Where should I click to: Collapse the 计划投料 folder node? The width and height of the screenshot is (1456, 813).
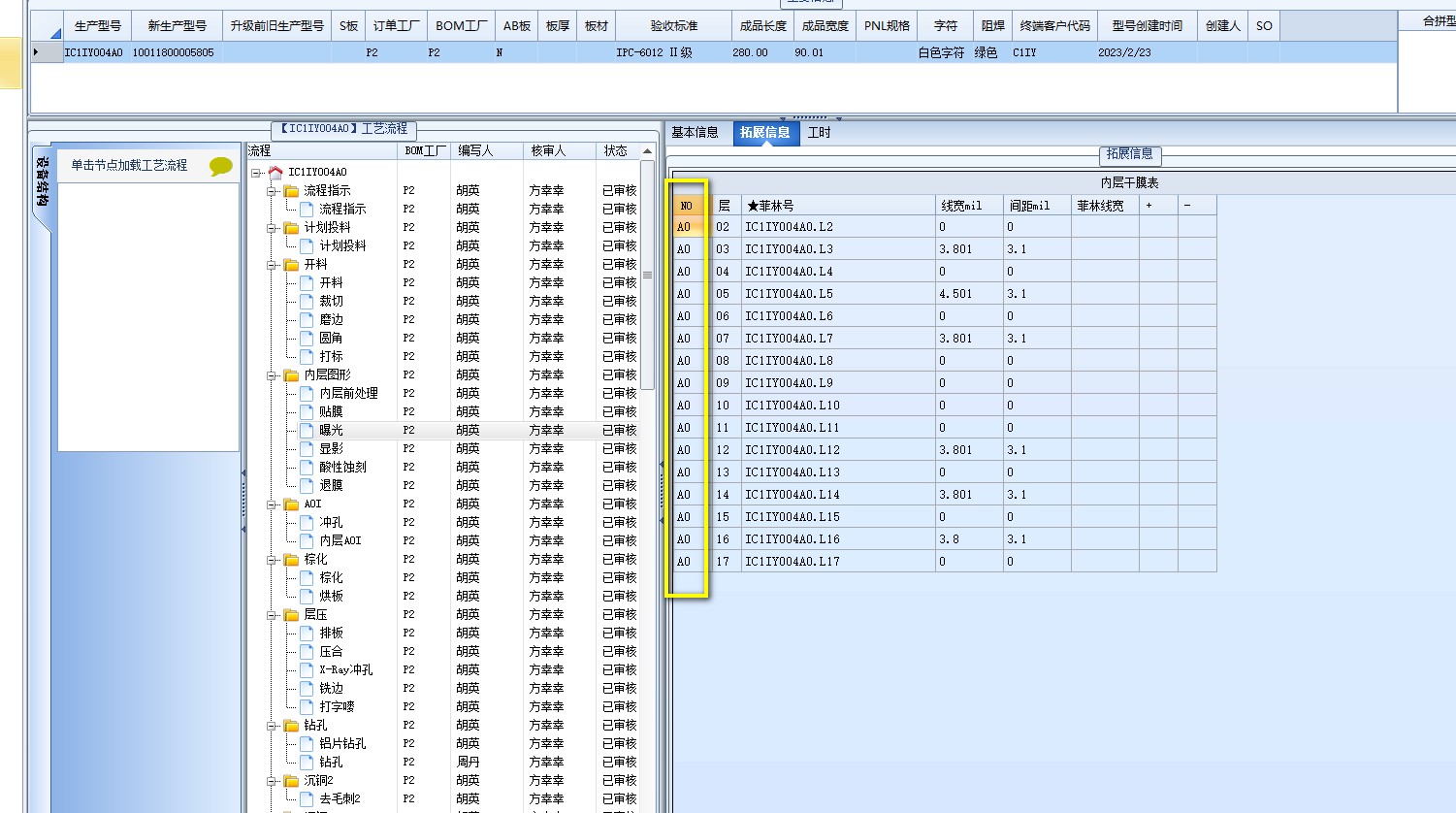[273, 228]
